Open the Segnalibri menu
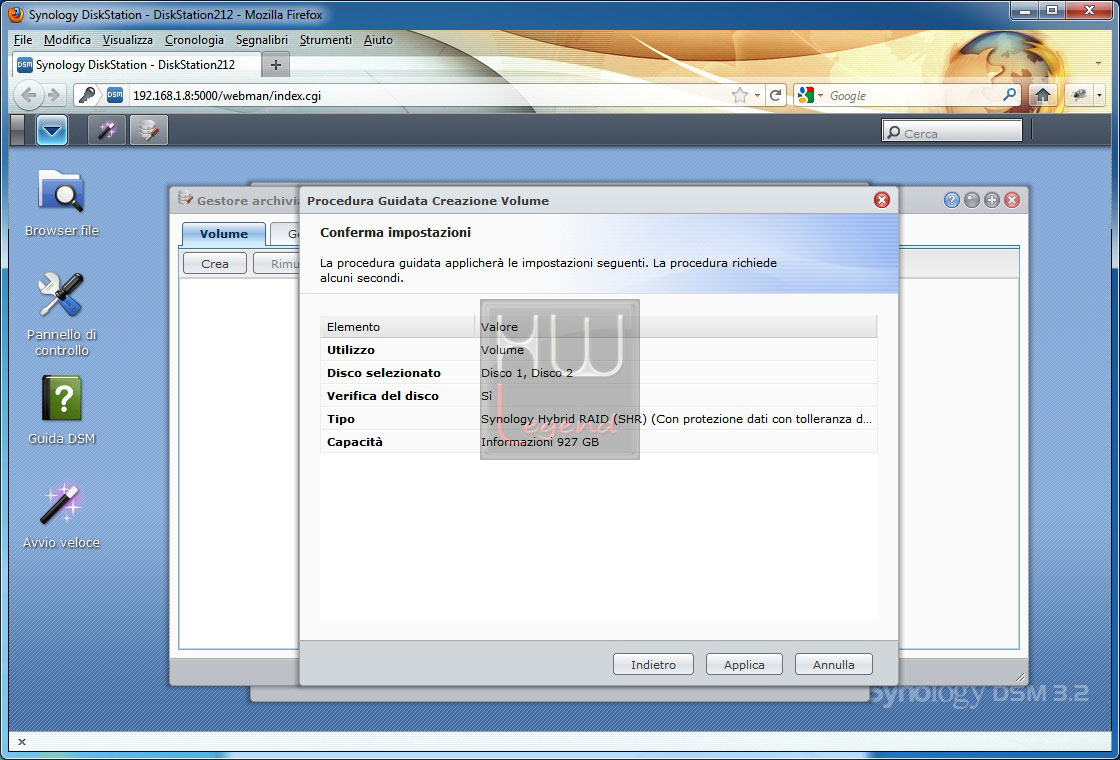 261,40
